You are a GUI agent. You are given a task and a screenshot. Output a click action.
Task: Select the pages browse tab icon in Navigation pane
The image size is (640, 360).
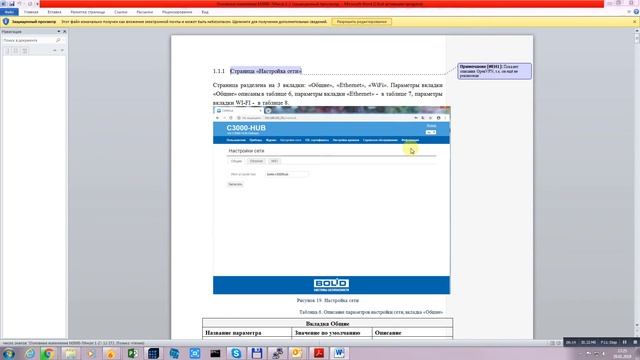16,51
